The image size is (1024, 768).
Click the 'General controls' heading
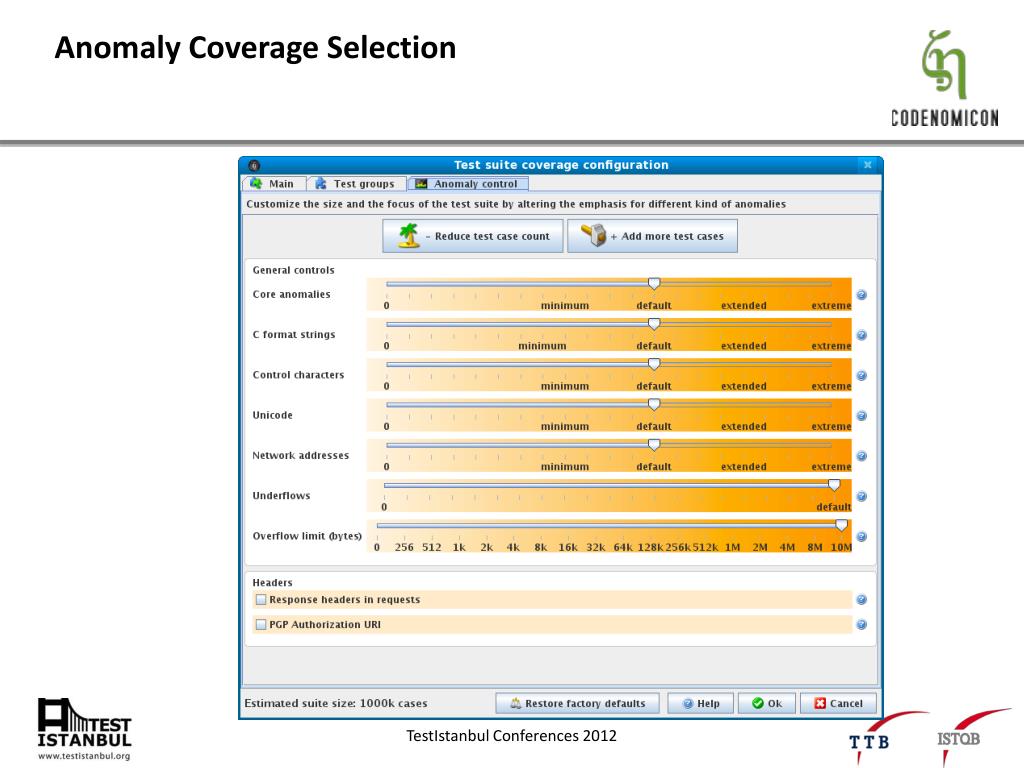293,270
